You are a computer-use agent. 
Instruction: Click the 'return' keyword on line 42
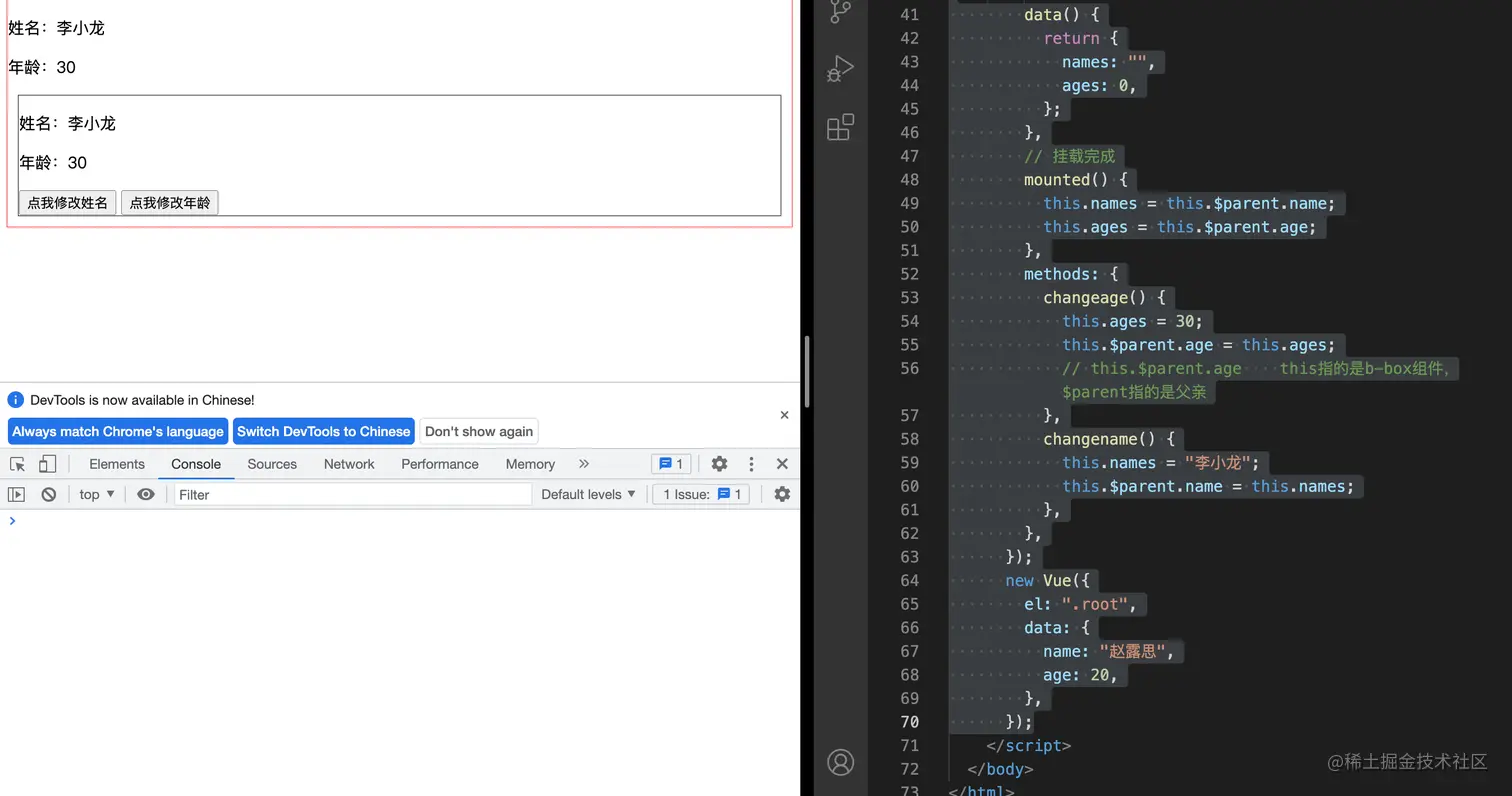coord(1071,38)
